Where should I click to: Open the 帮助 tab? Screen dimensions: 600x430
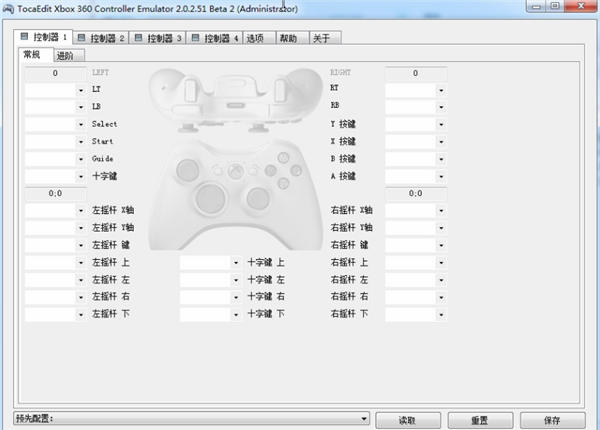tap(292, 38)
